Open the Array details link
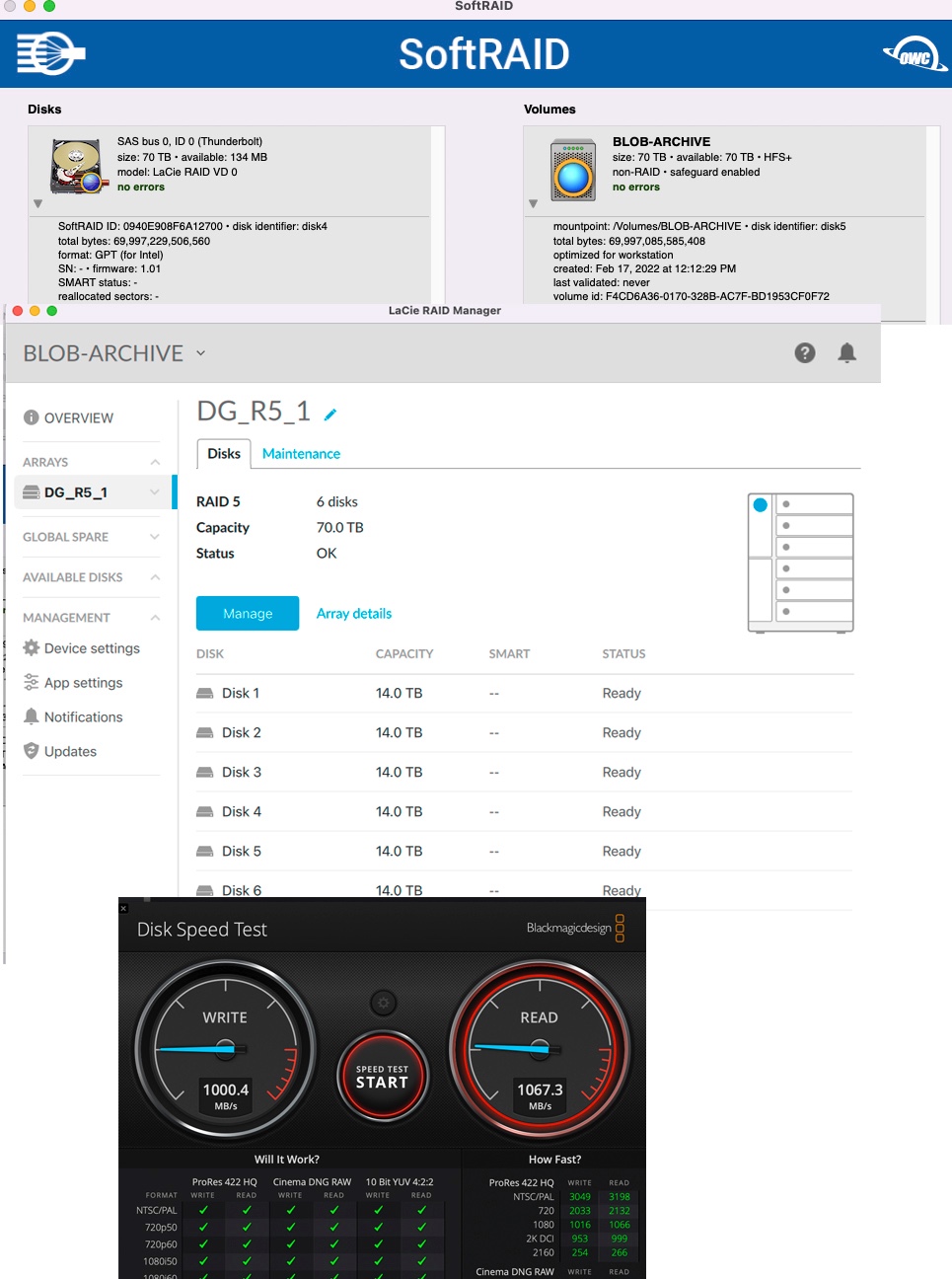The height and width of the screenshot is (1279, 952). 354,614
